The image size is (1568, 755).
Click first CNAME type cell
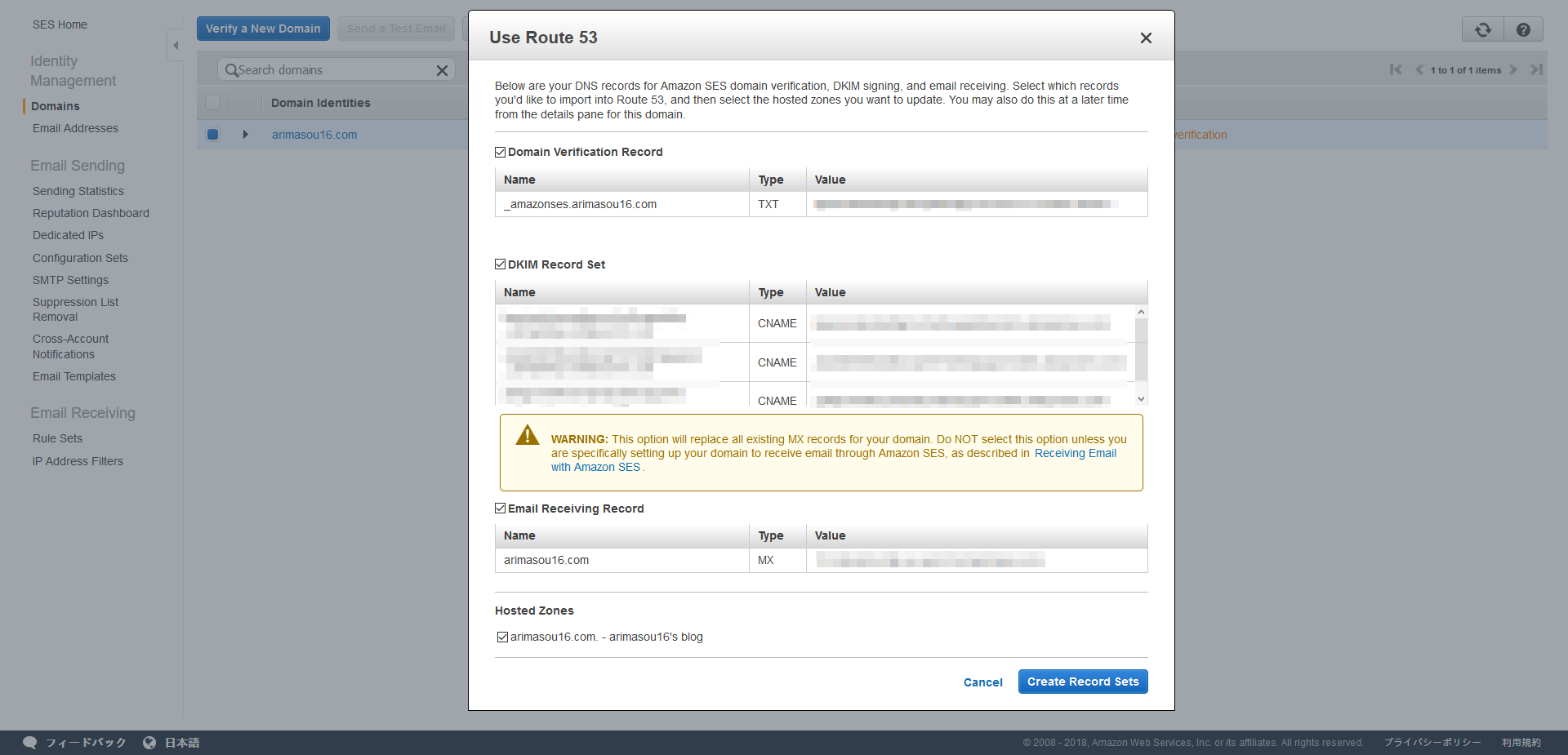tap(777, 323)
